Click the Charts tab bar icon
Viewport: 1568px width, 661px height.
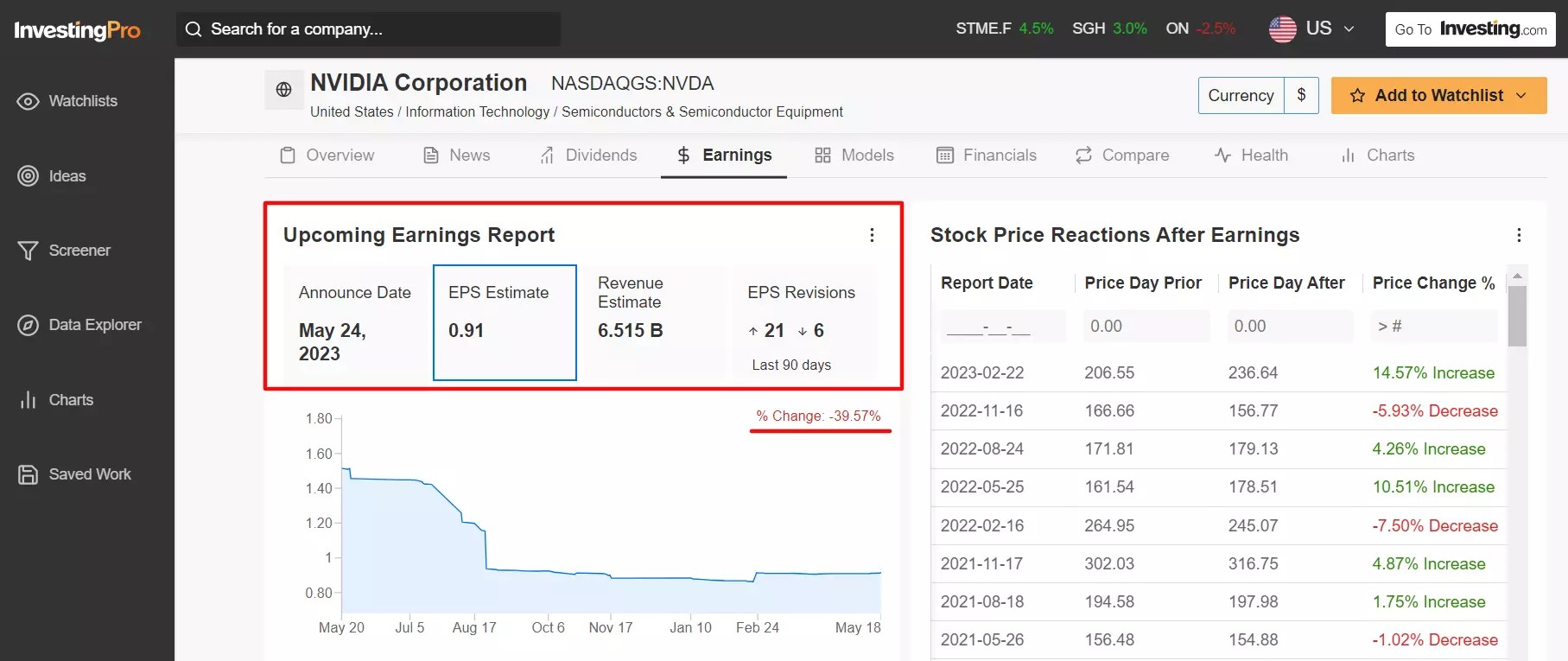pyautogui.click(x=1348, y=156)
